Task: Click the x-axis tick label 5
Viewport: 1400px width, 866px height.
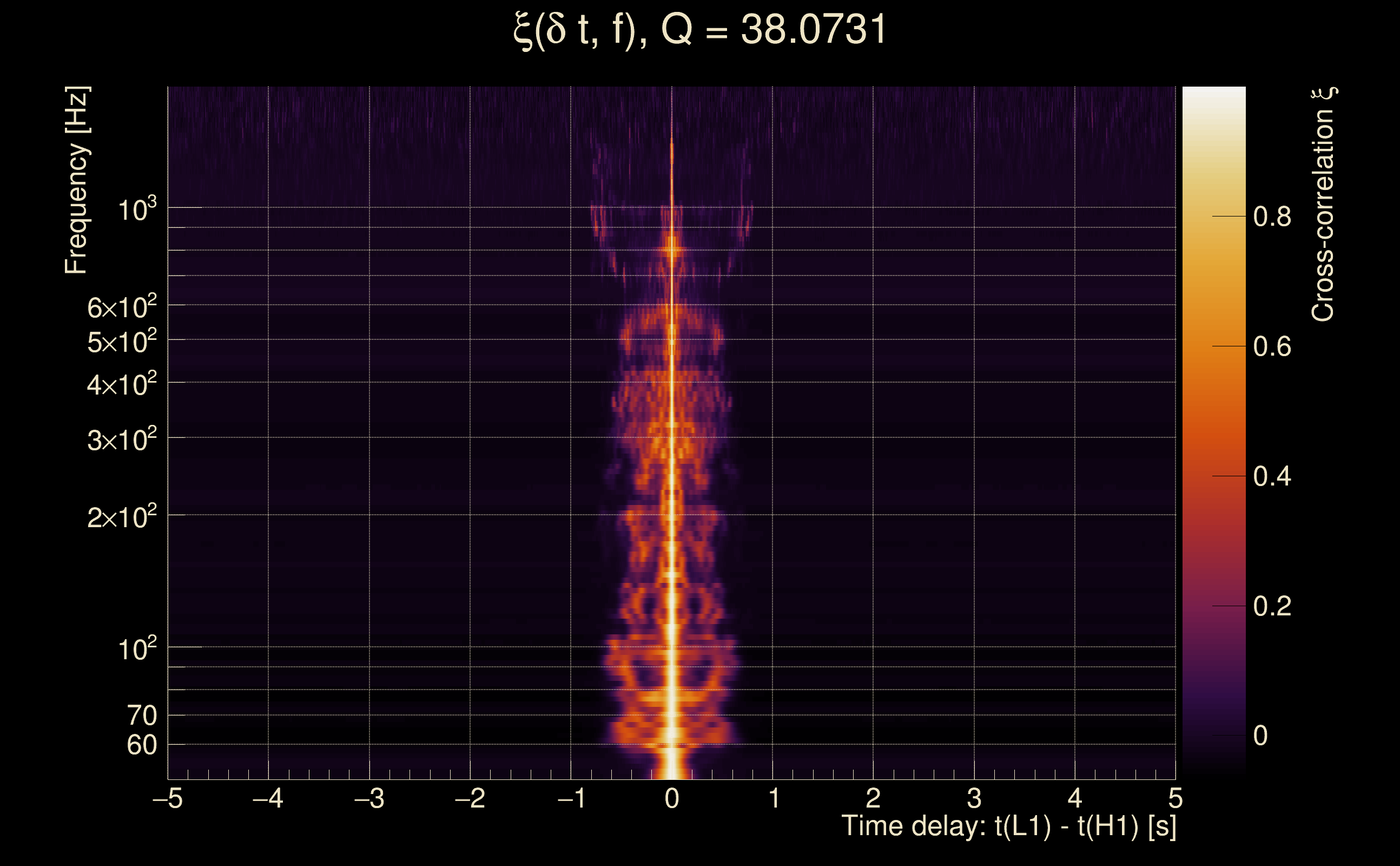Action: coord(1175,798)
